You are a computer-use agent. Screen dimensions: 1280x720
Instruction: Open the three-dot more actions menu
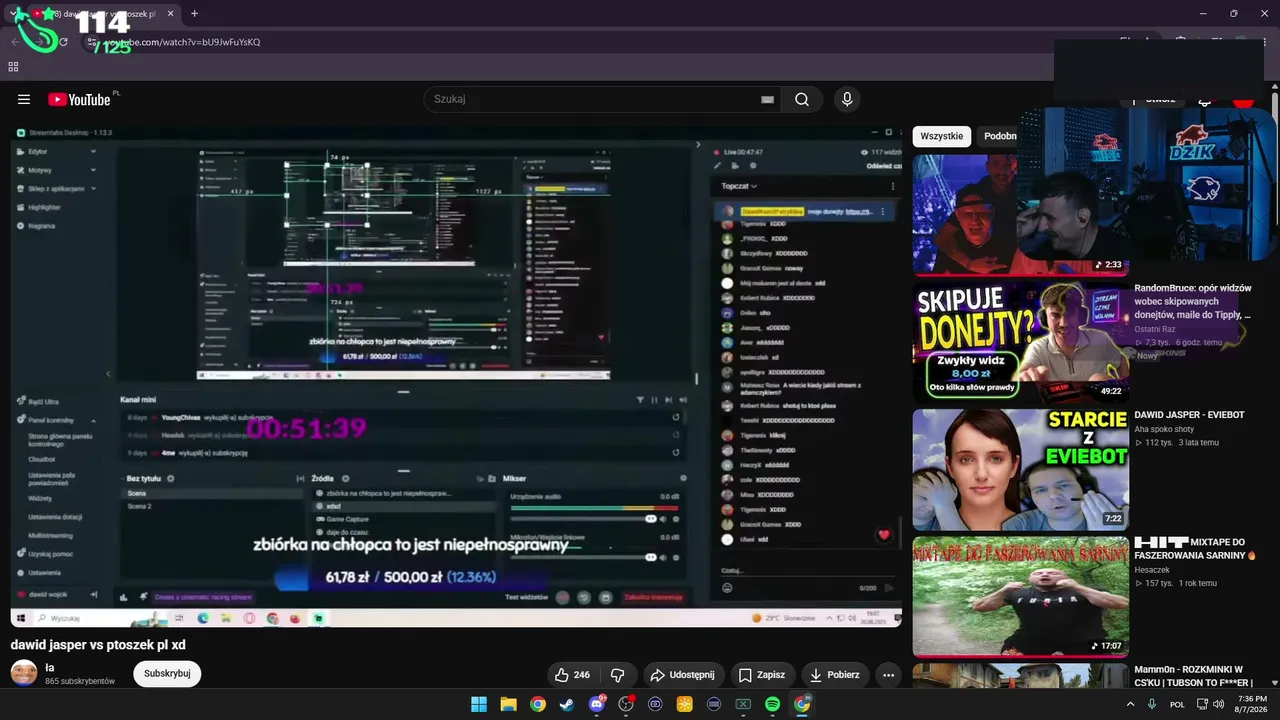[888, 675]
